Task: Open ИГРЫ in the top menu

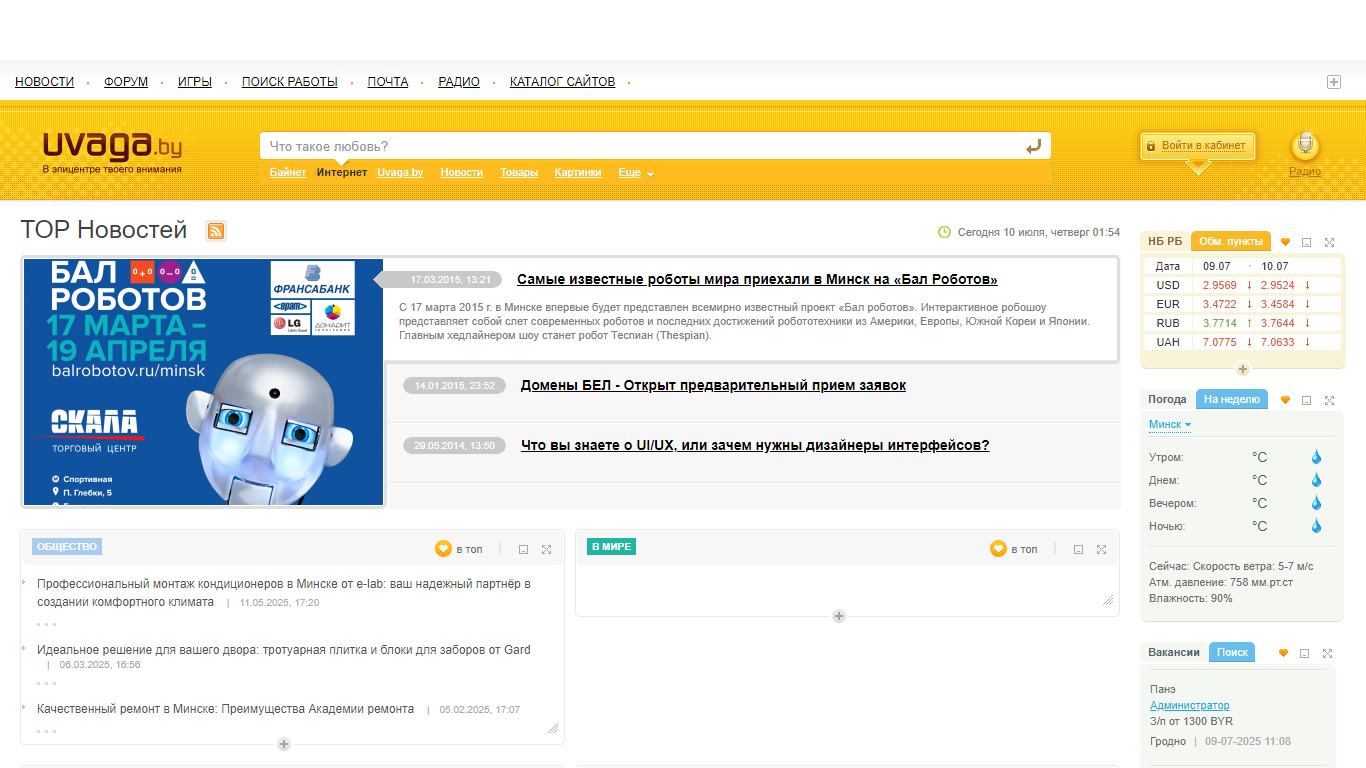Action: coord(195,82)
